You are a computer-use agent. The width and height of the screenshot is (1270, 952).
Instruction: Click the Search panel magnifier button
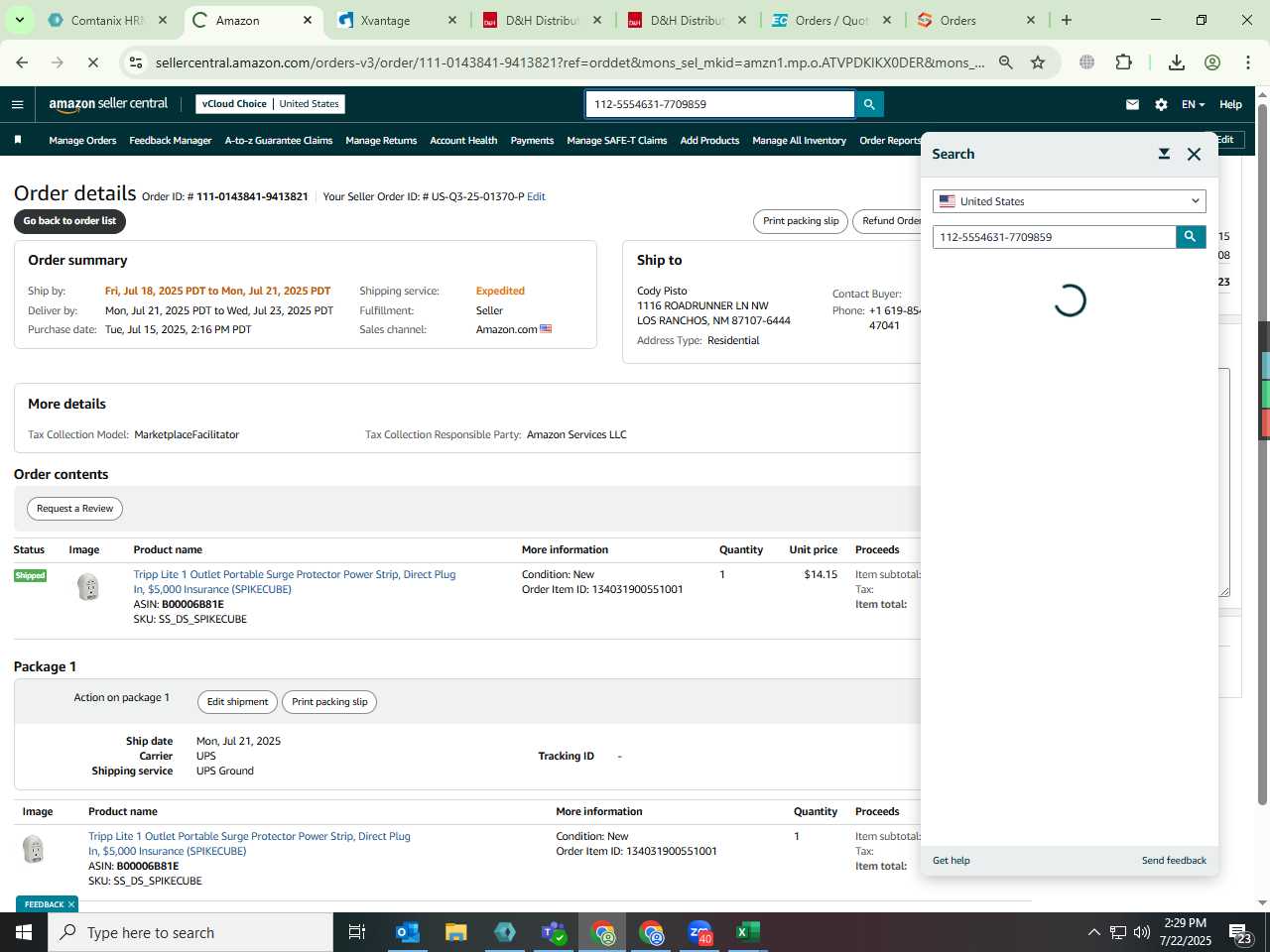(1191, 237)
